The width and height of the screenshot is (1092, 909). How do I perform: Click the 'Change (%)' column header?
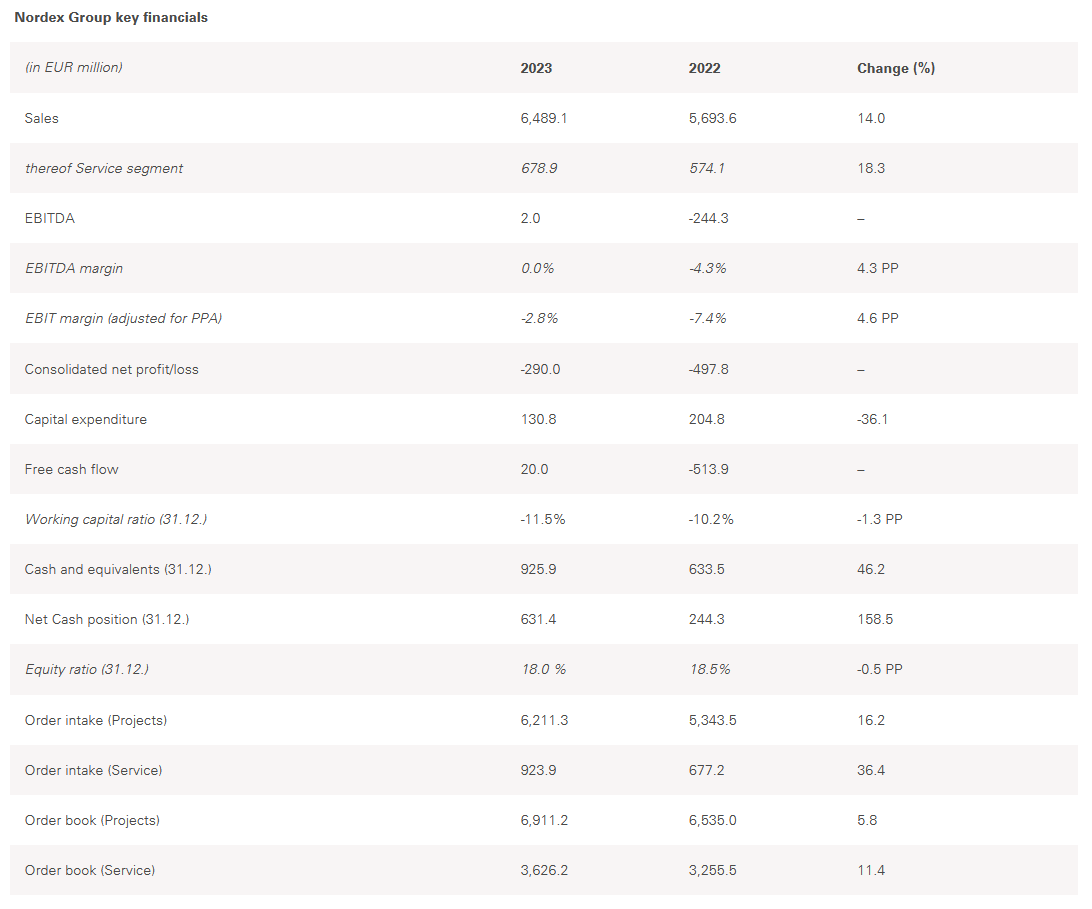coord(895,68)
